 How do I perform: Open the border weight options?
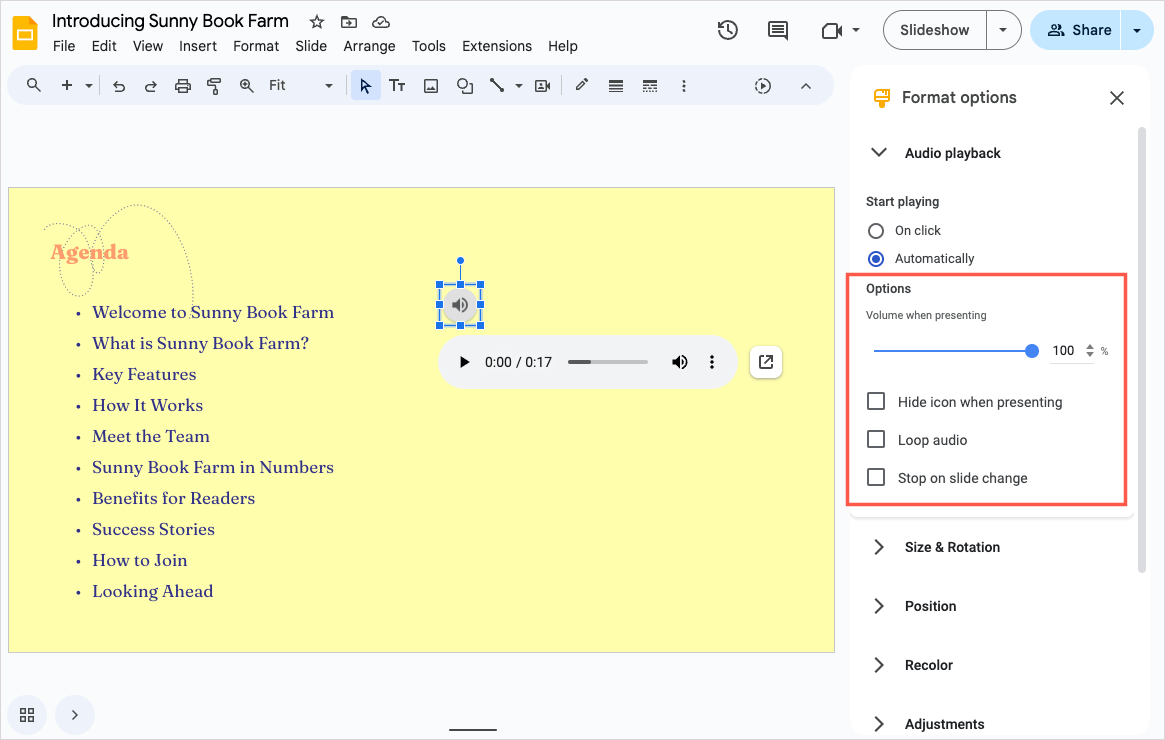(x=616, y=86)
